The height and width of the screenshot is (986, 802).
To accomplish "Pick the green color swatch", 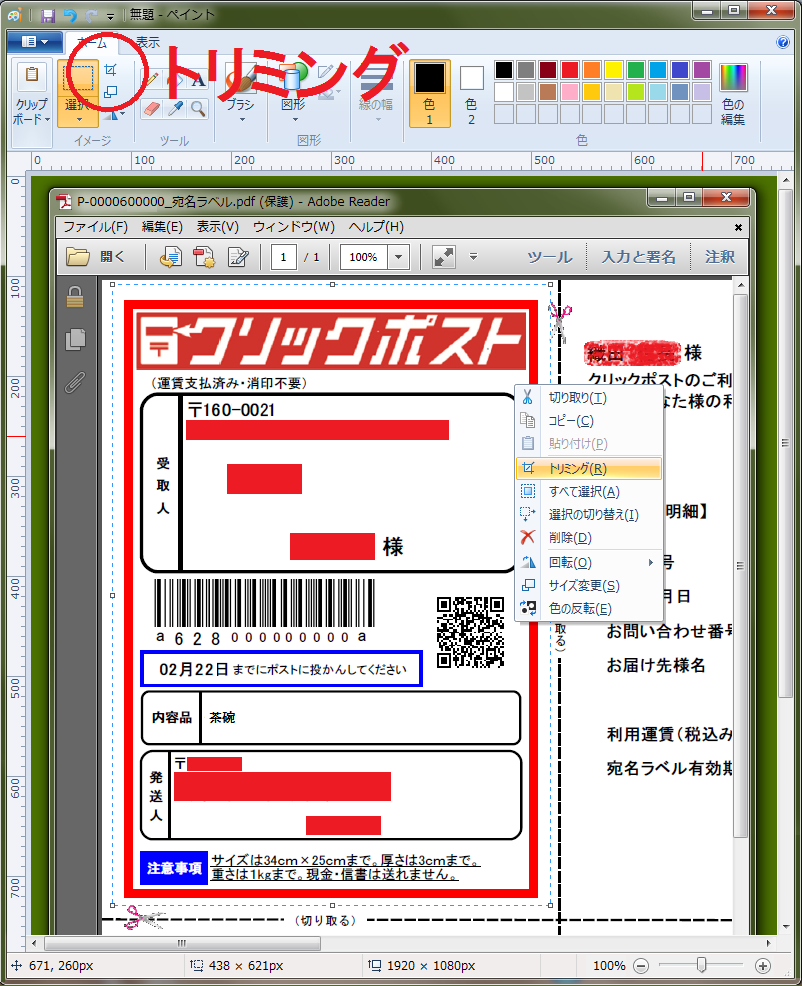I will coord(636,70).
